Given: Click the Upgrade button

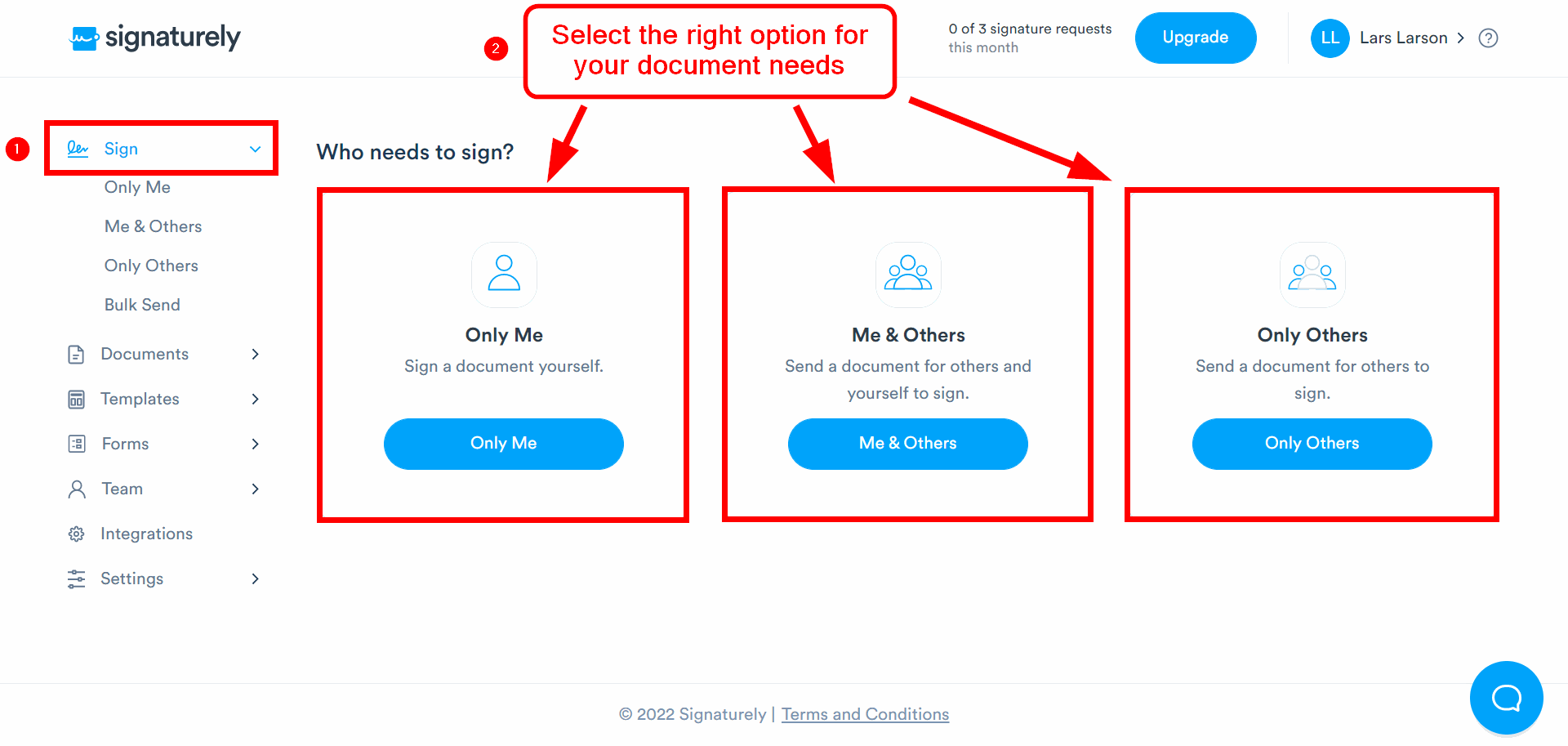Looking at the screenshot, I should coord(1196,38).
